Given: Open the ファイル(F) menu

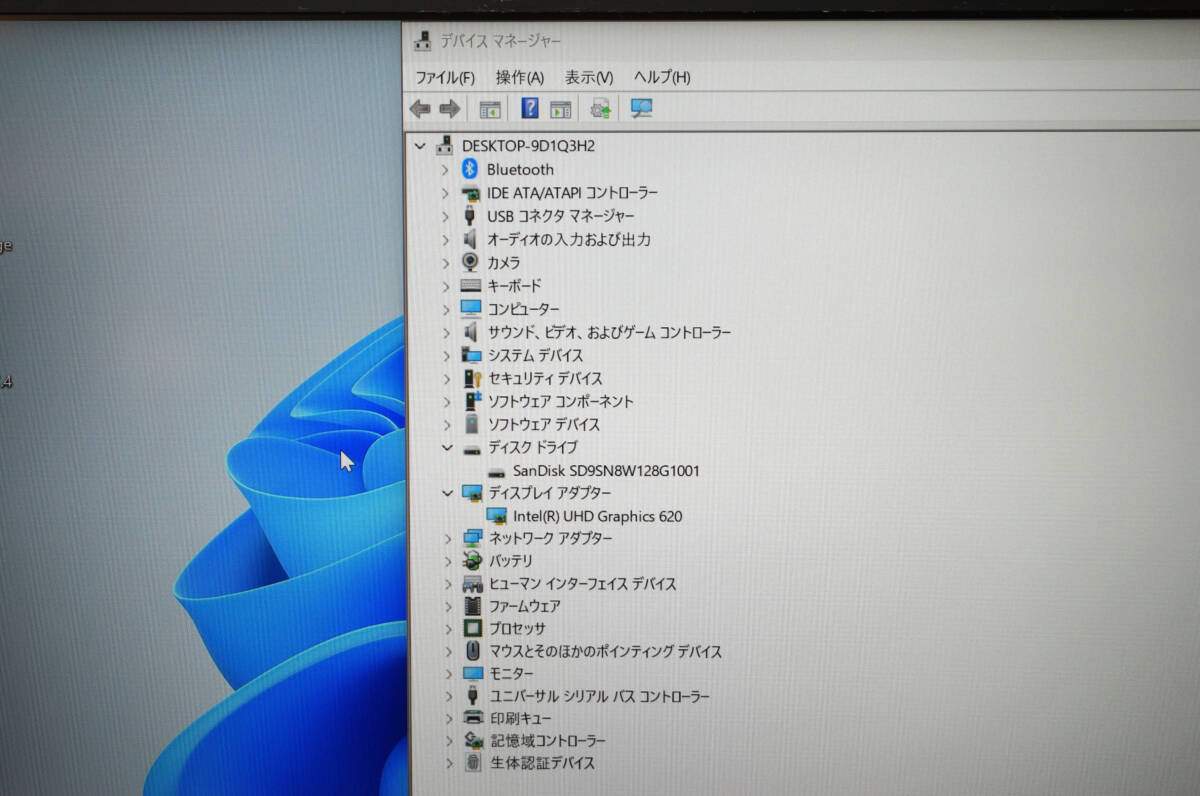Looking at the screenshot, I should (445, 77).
